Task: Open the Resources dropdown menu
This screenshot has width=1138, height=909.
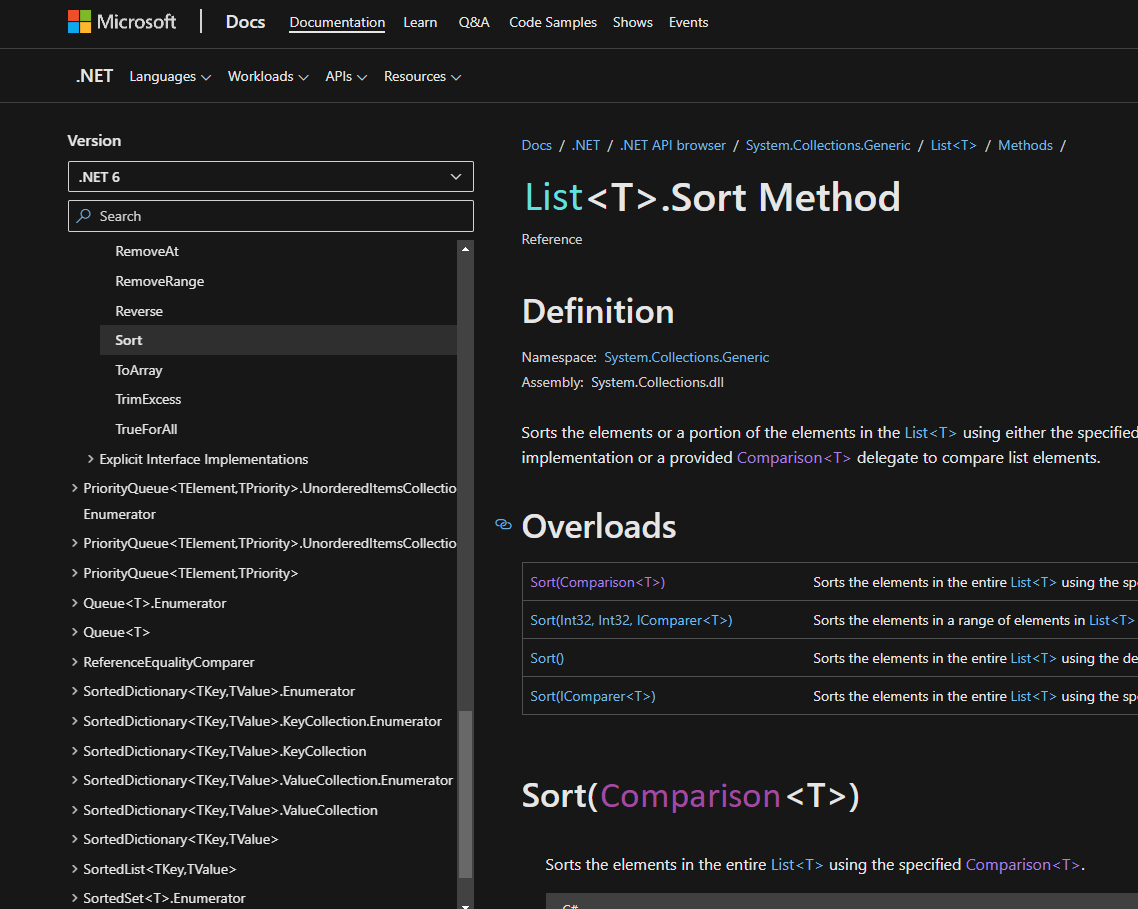Action: point(422,76)
